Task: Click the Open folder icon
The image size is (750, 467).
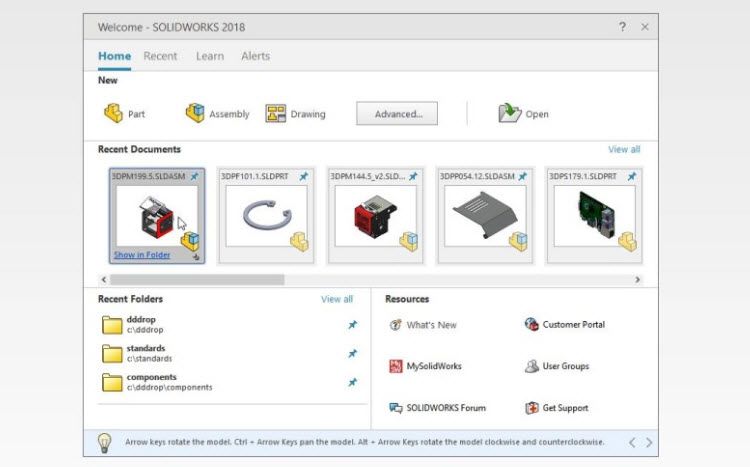Action: pos(509,113)
